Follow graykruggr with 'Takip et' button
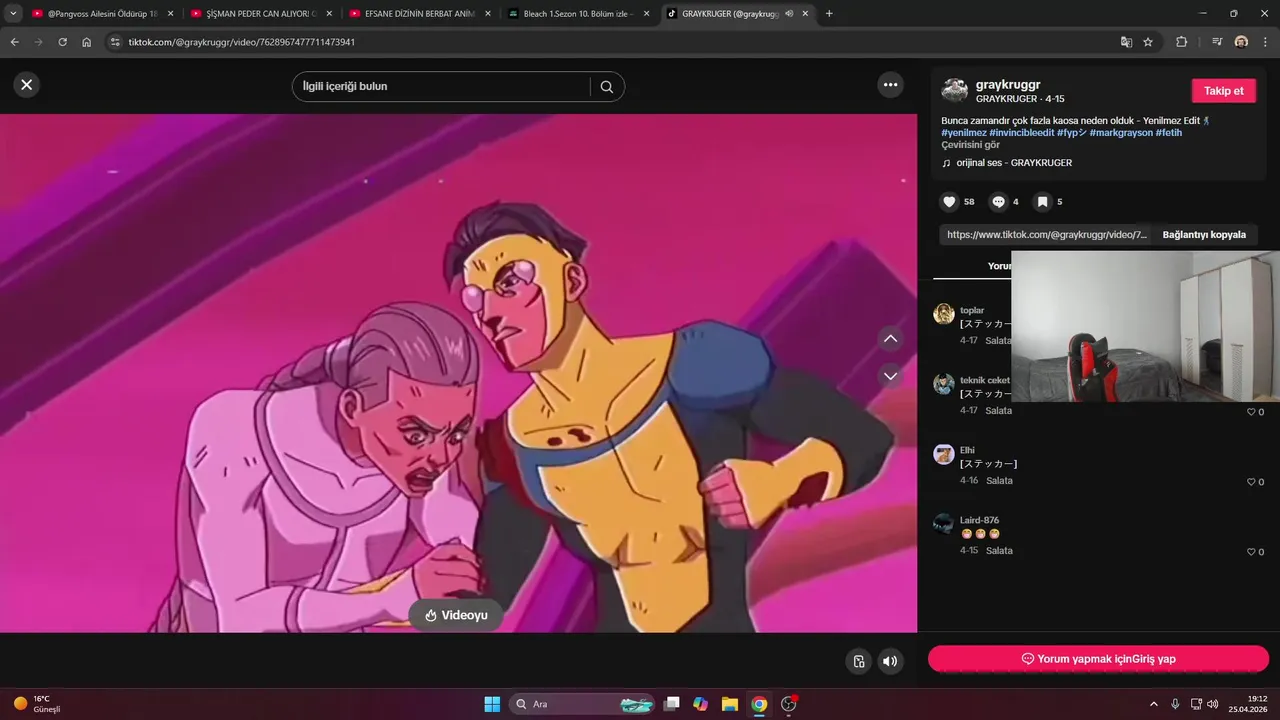 [x=1223, y=91]
